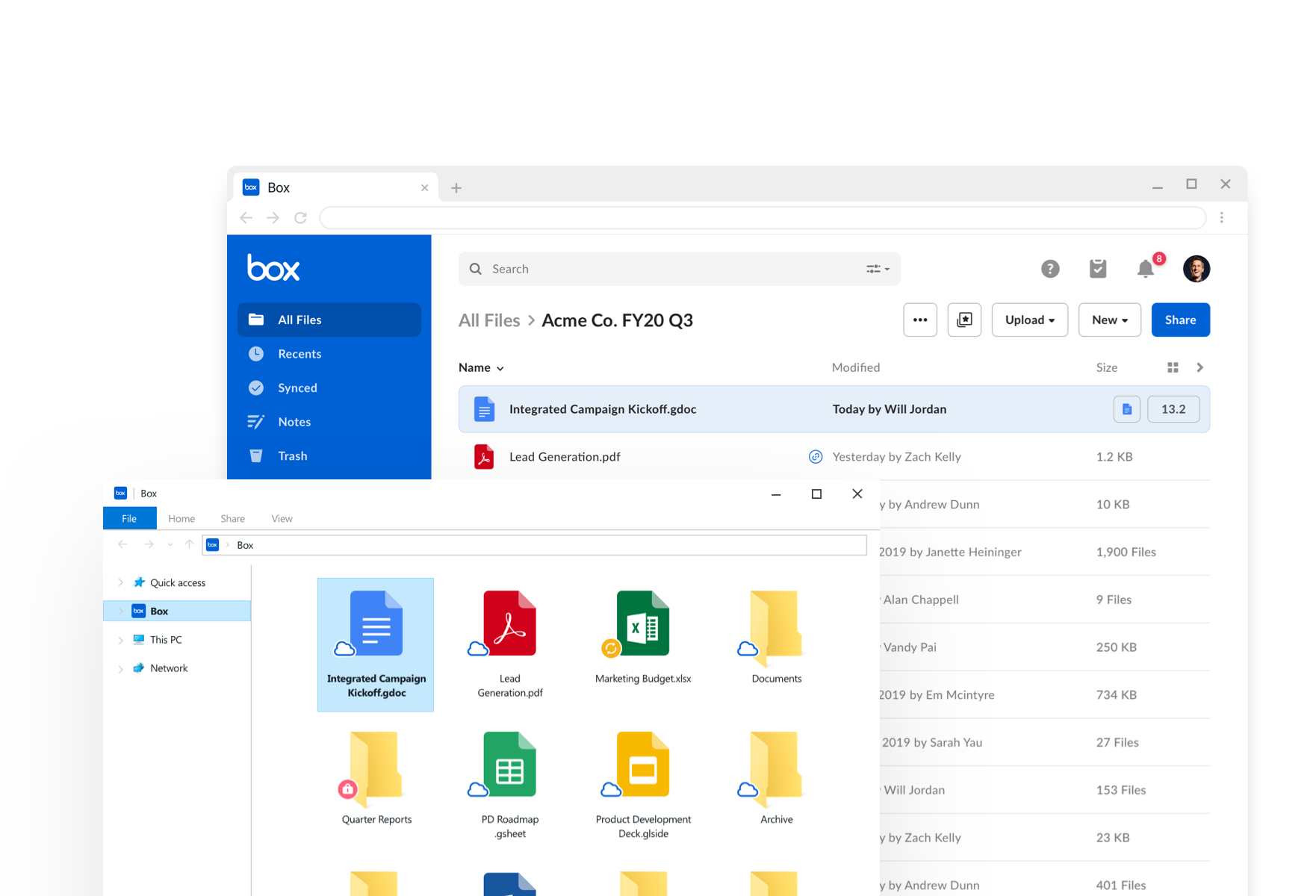Reload the browser page
This screenshot has height=896, width=1316.
click(x=300, y=217)
